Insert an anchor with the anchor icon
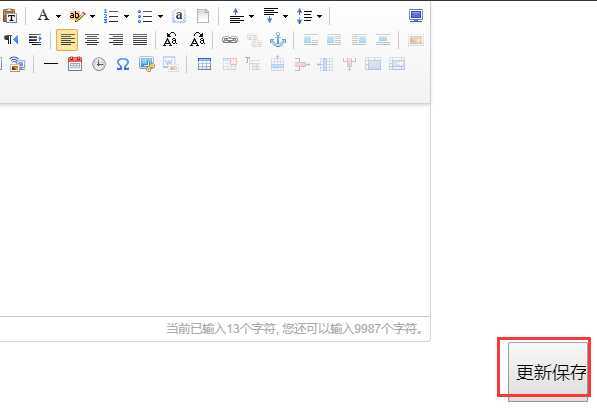 click(x=278, y=40)
